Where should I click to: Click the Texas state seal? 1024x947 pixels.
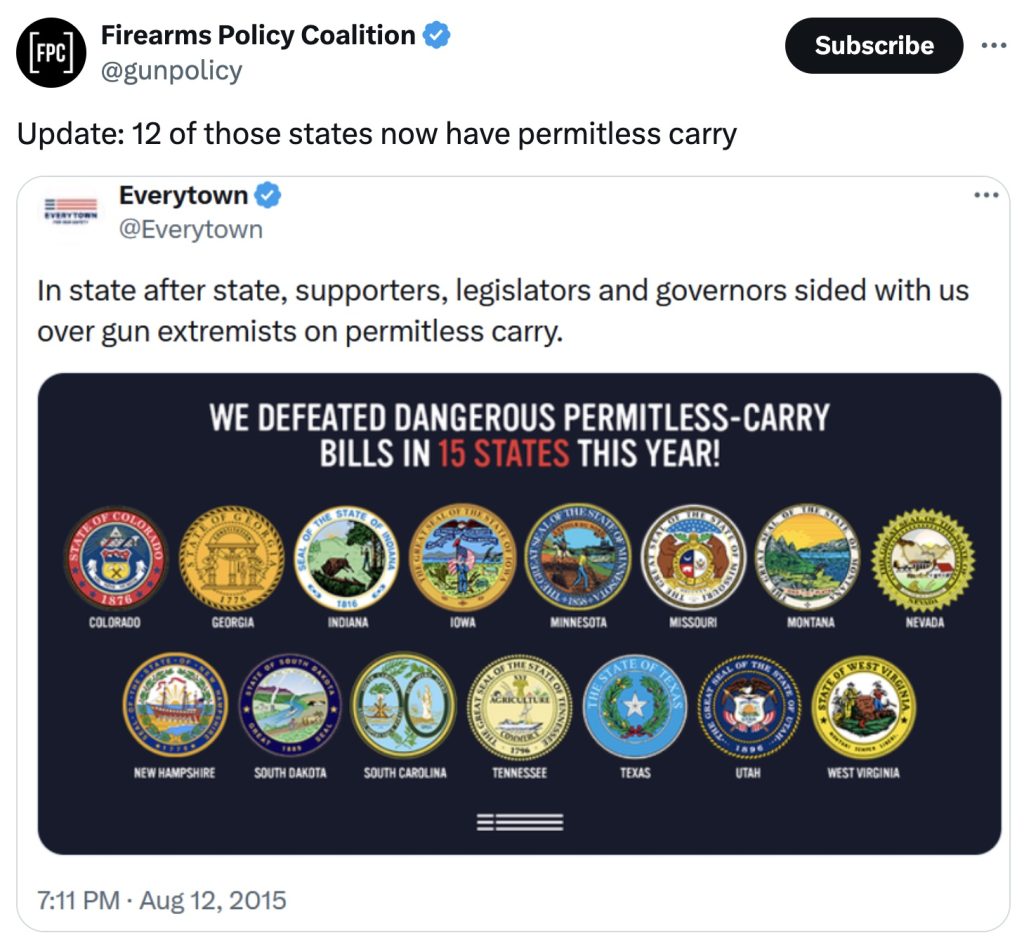pyautogui.click(x=634, y=706)
